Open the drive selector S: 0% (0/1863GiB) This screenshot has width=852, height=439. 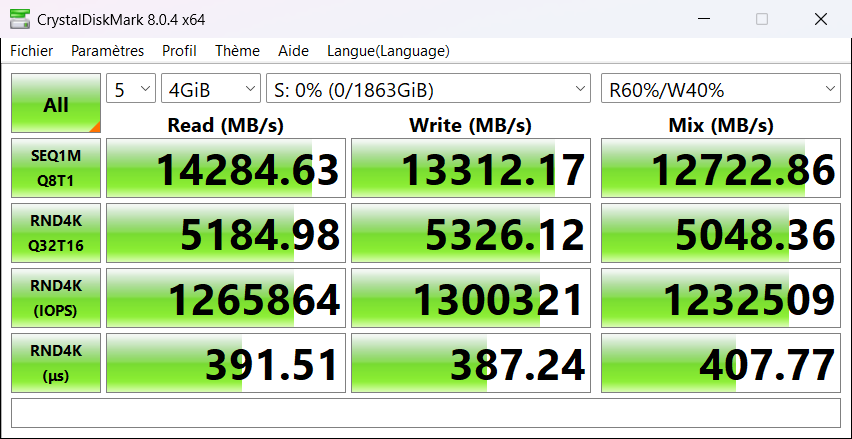point(429,90)
